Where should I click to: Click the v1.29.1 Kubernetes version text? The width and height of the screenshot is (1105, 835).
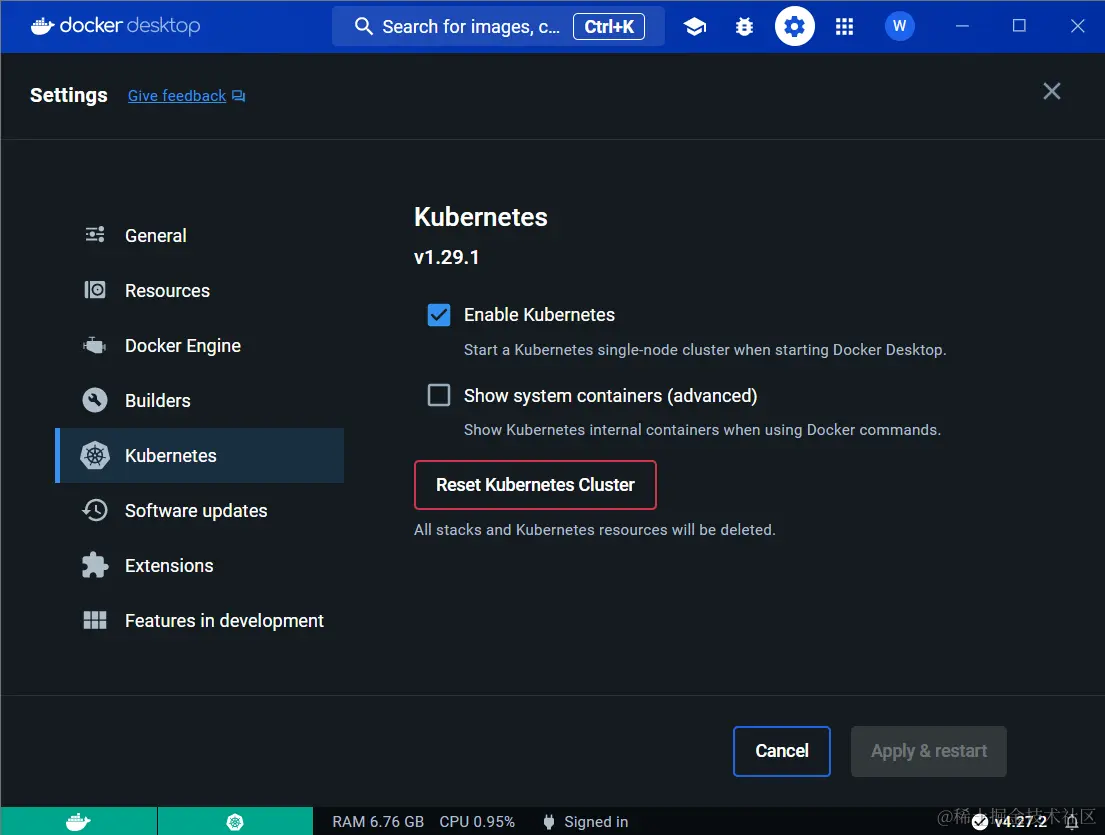coord(446,257)
